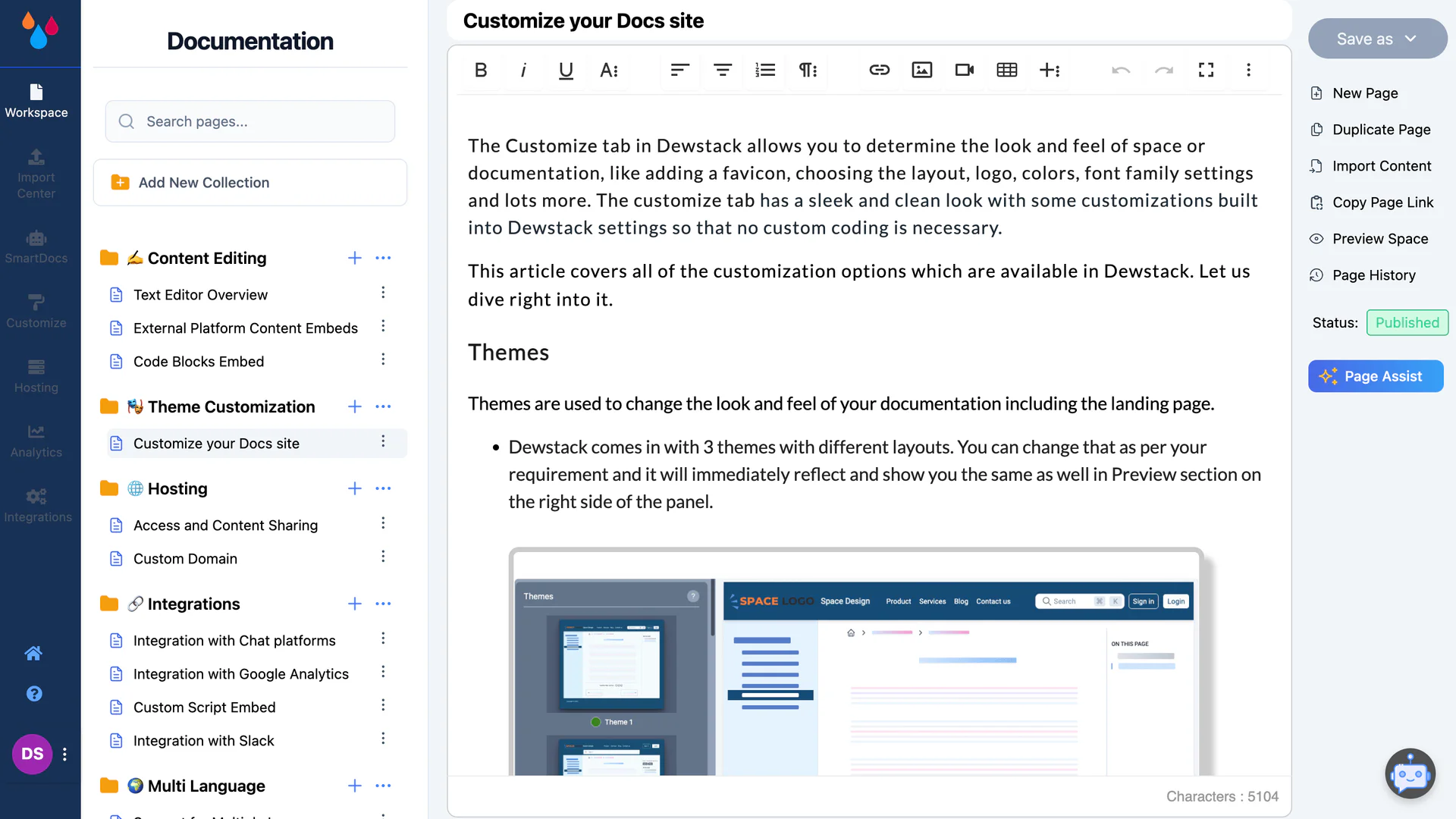Click the Published status badge
Viewport: 1456px width, 819px height.
pyautogui.click(x=1407, y=322)
